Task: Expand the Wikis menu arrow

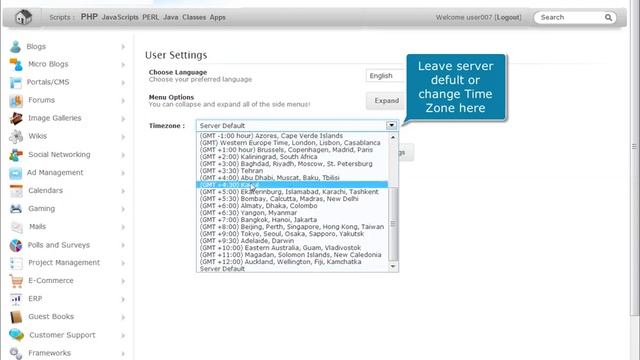Action: click(x=123, y=137)
